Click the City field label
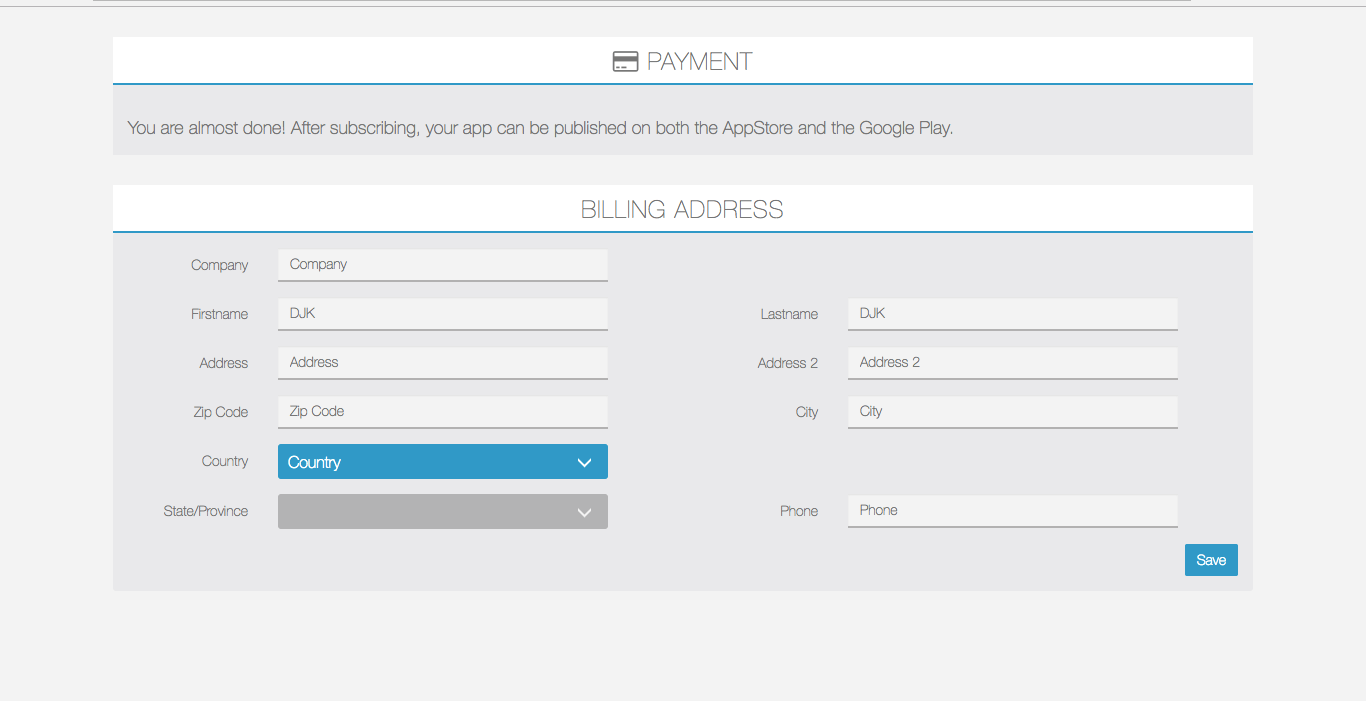The width and height of the screenshot is (1366, 701). [x=807, y=412]
